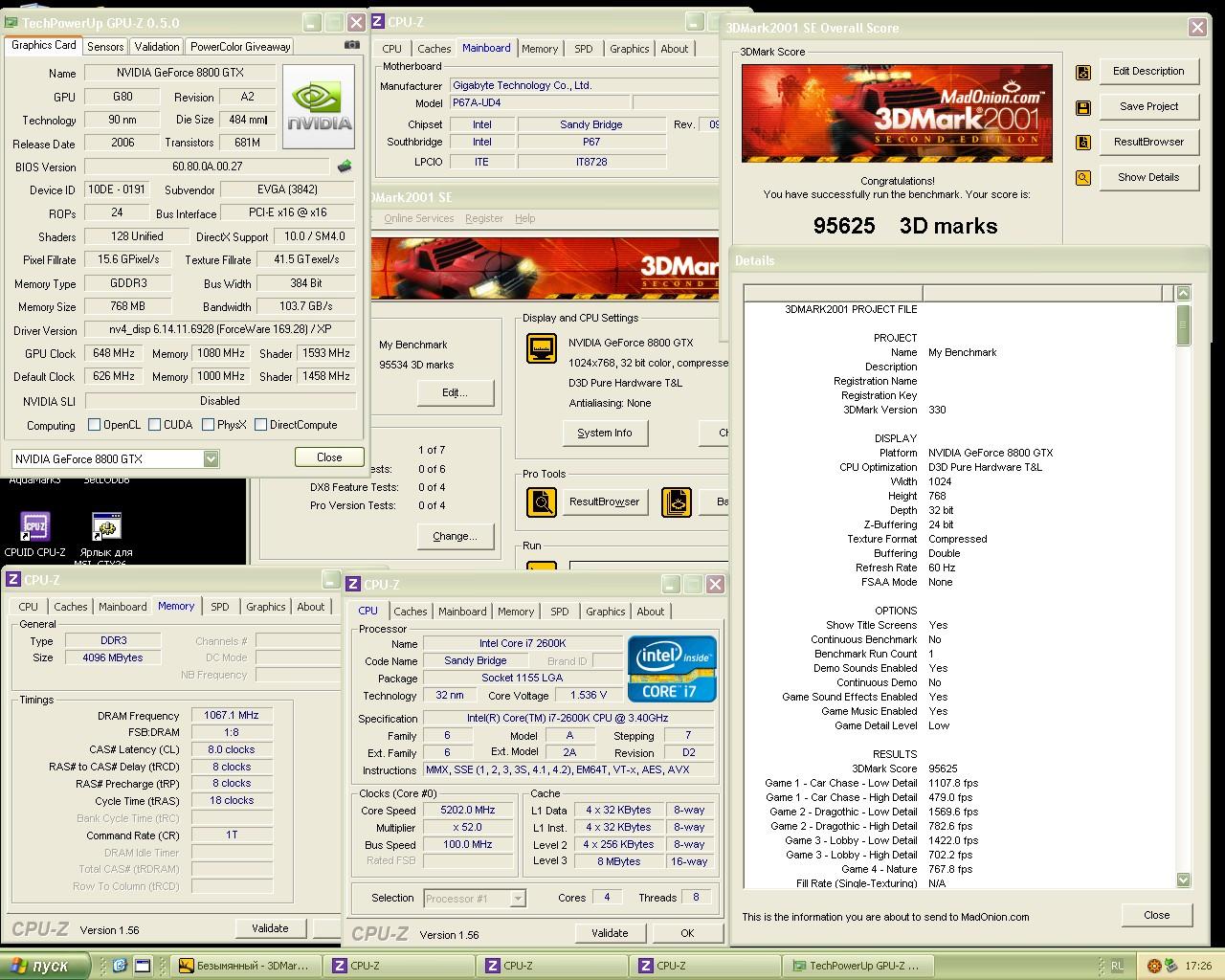The image size is (1225, 980).
Task: Click the ResultBrowser magnifier icon in Pro Tools
Action: tap(542, 501)
